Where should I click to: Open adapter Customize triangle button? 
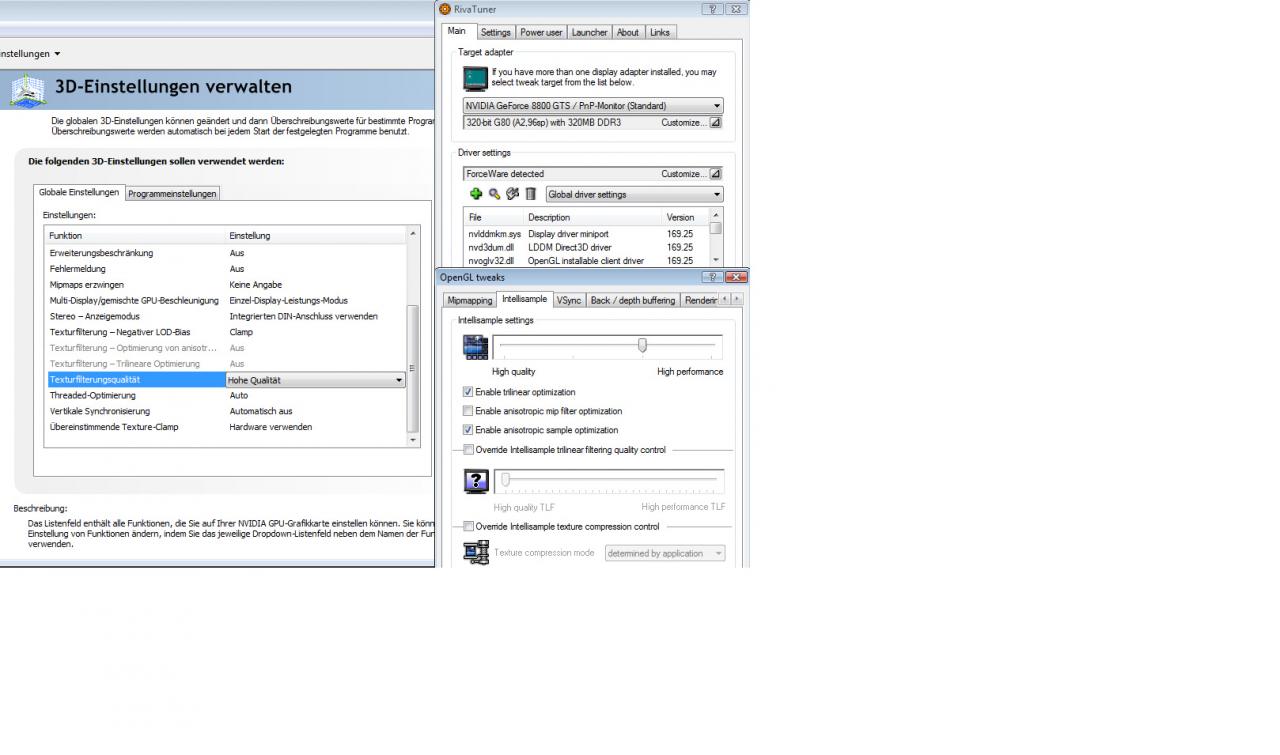[715, 122]
